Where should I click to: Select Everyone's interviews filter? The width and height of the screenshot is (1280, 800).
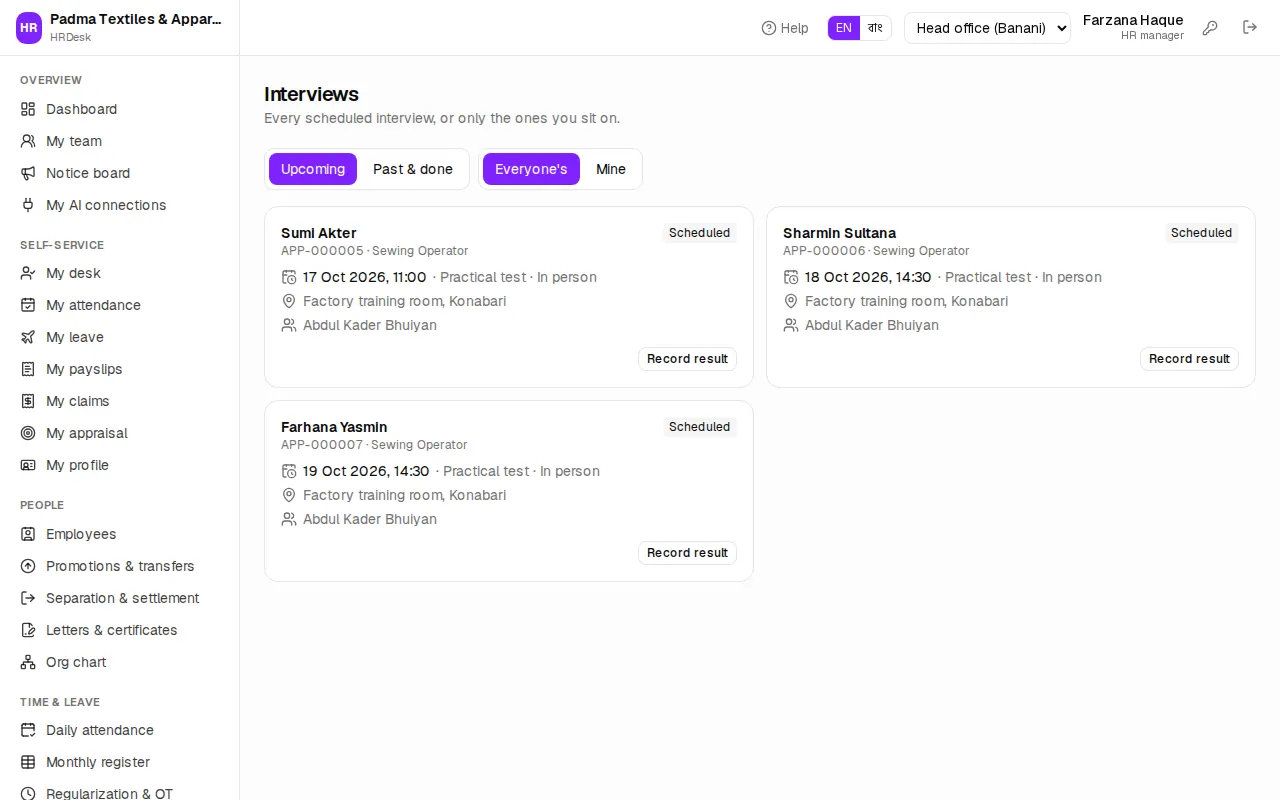(x=531, y=169)
